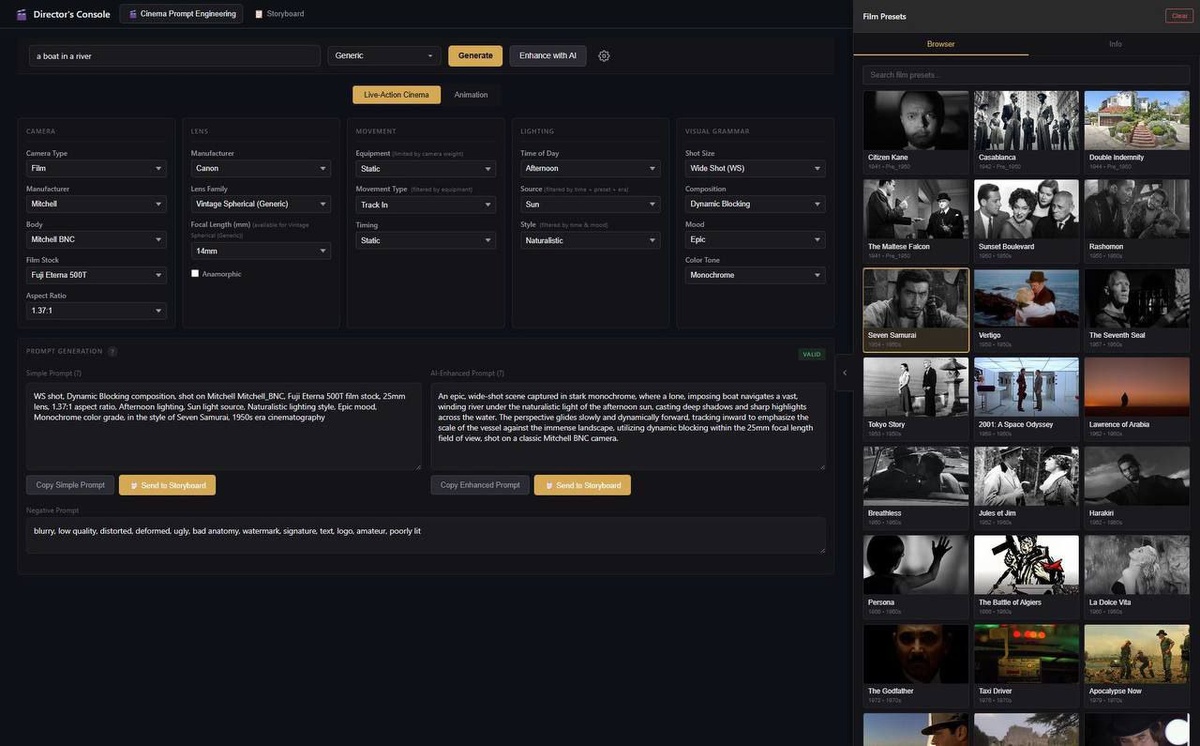The width and height of the screenshot is (1200, 746).
Task: Click into the Simple Prompt text area
Action: coord(224,426)
